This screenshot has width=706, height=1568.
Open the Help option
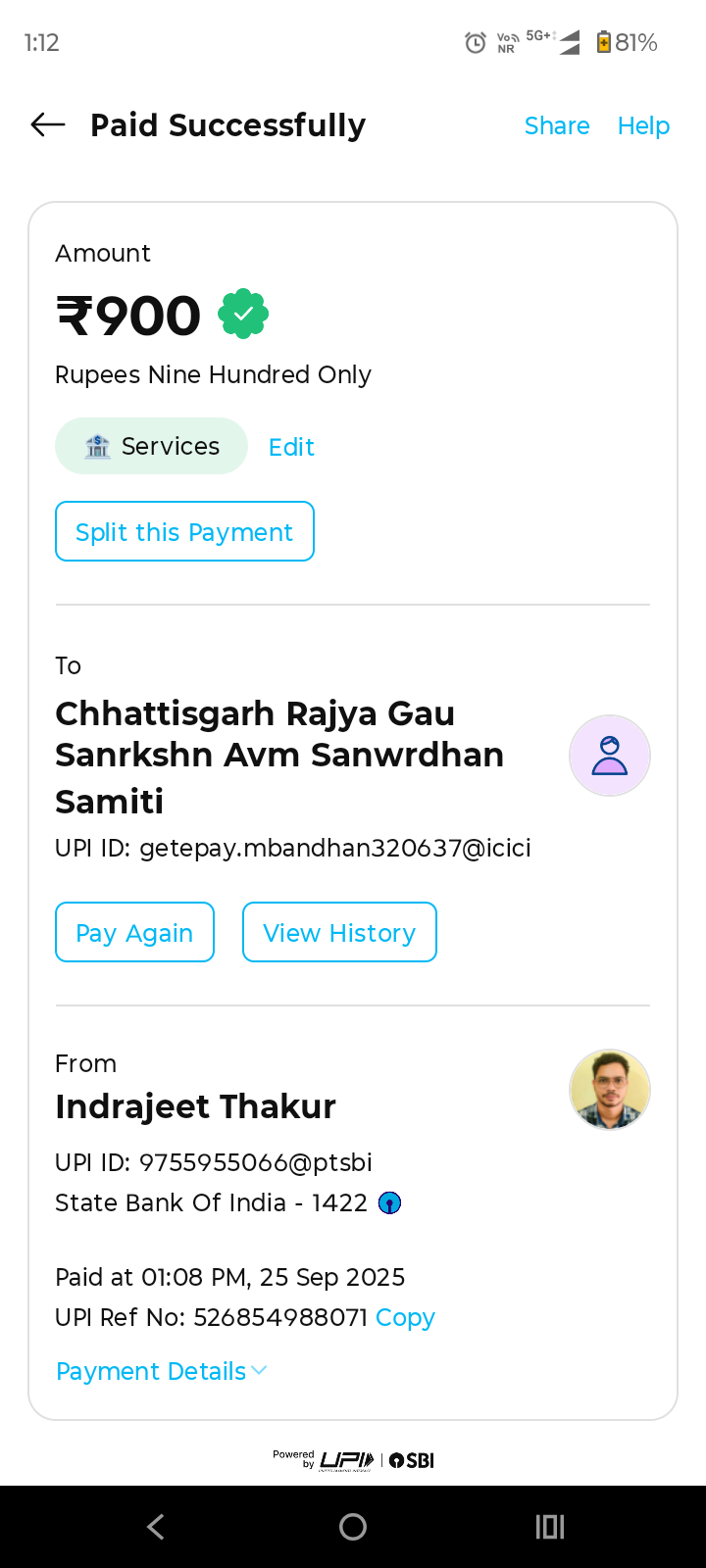tap(643, 125)
